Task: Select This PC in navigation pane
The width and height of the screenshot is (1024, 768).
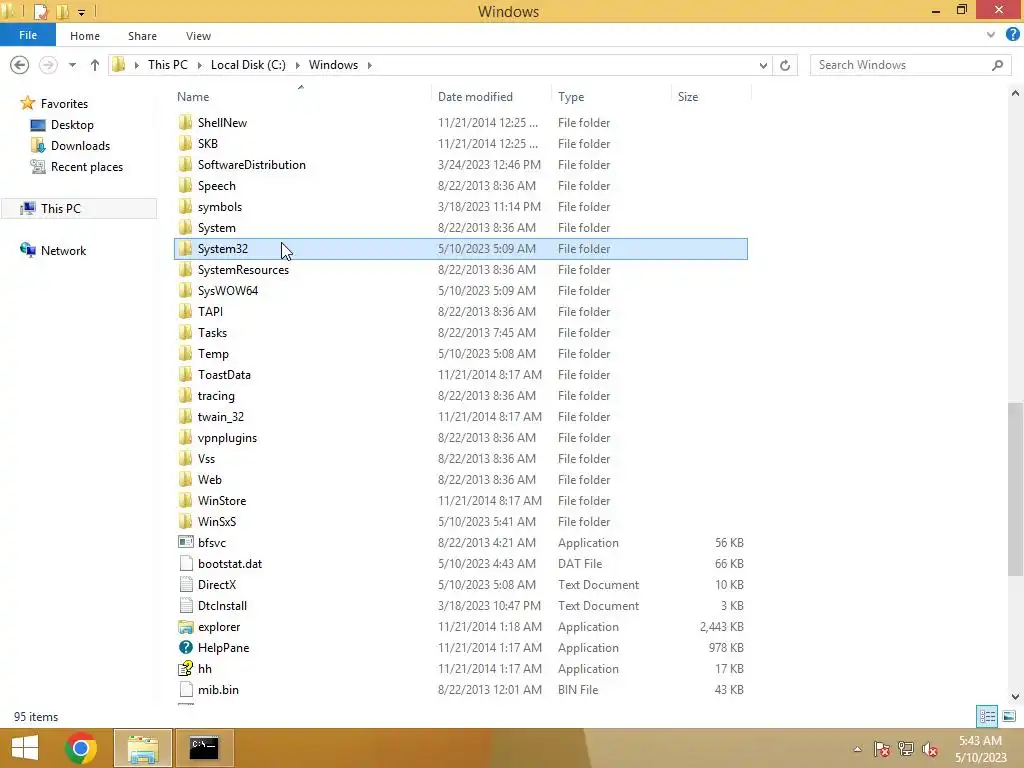Action: 61,208
